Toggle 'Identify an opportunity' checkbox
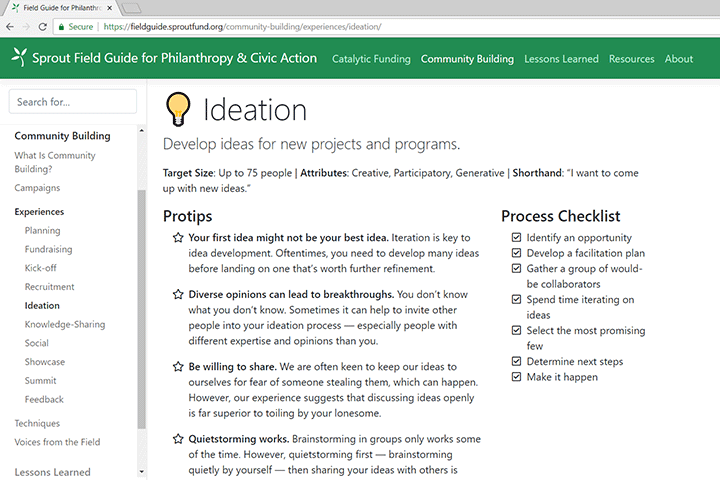Image resolution: width=720 pixels, height=480 pixels. click(516, 238)
